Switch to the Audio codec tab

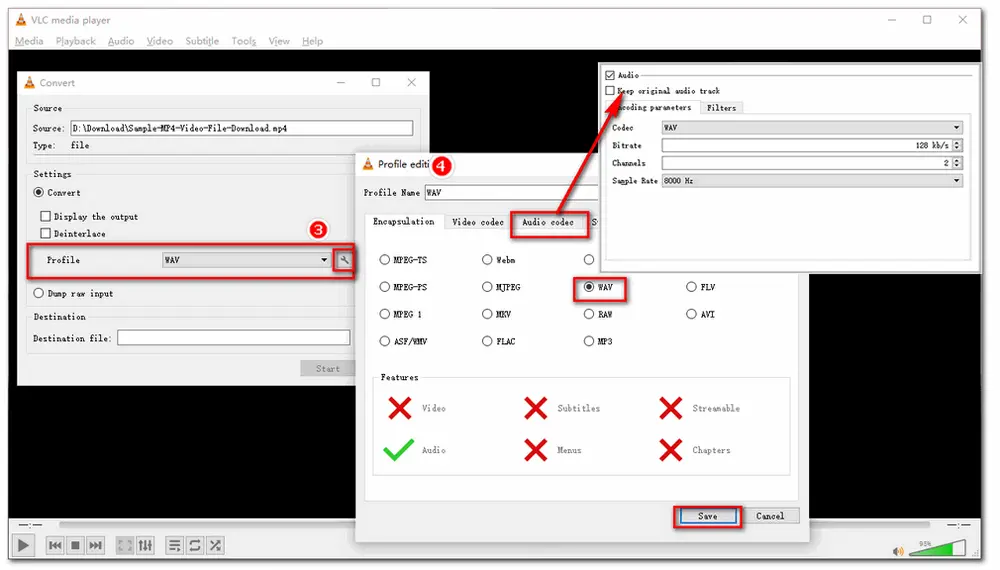coord(548,222)
